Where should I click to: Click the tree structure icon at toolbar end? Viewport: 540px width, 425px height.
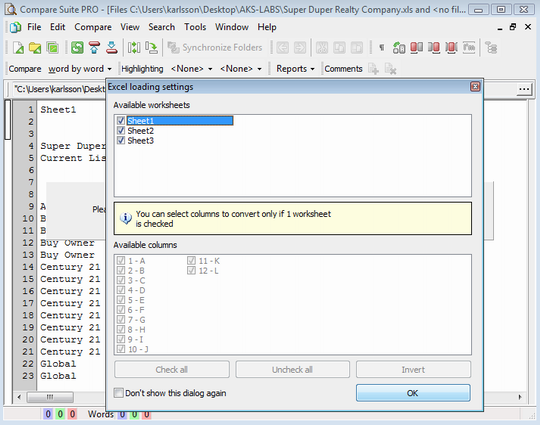click(491, 48)
